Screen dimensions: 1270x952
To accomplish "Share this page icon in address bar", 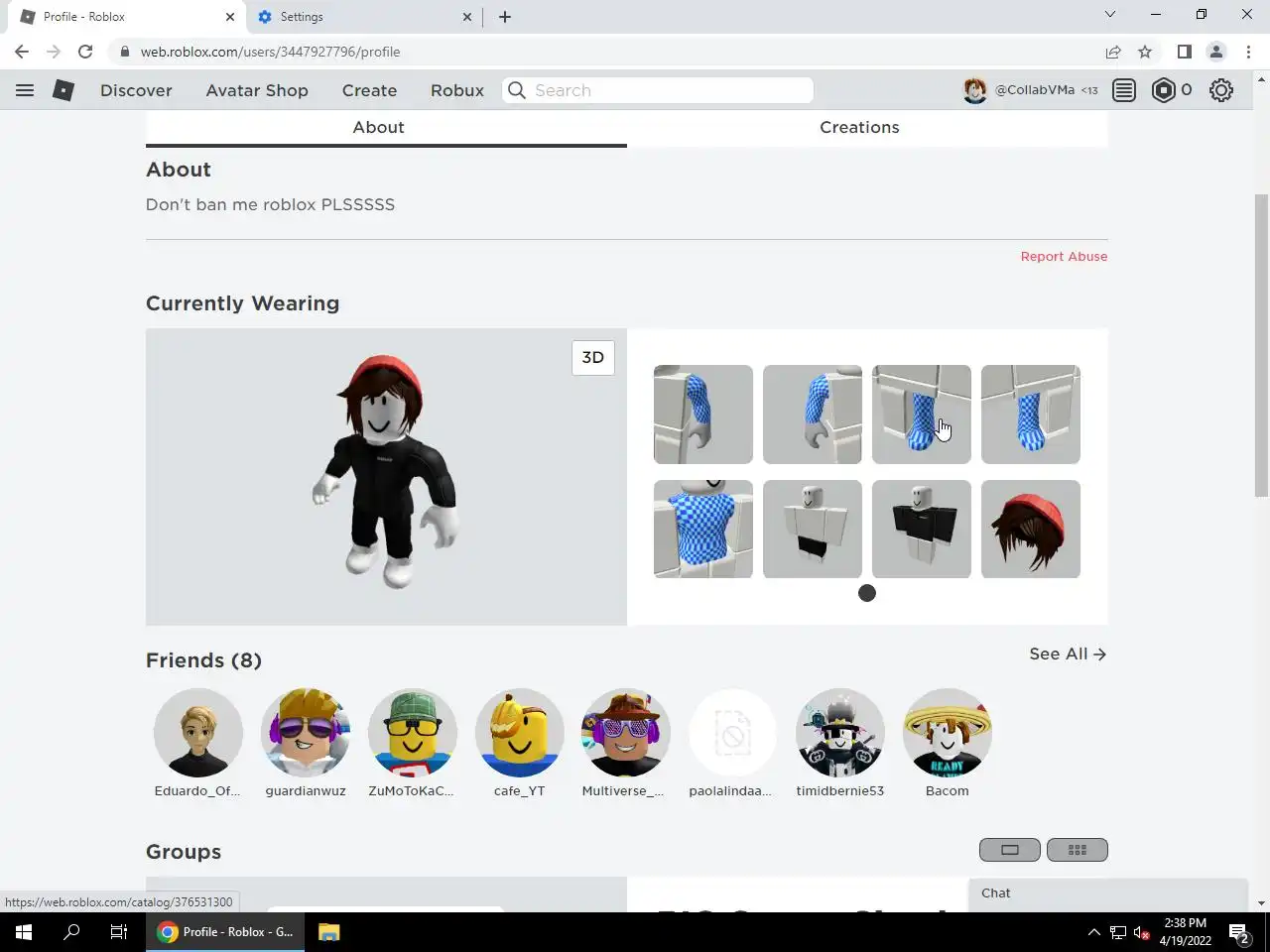I will (x=1113, y=52).
